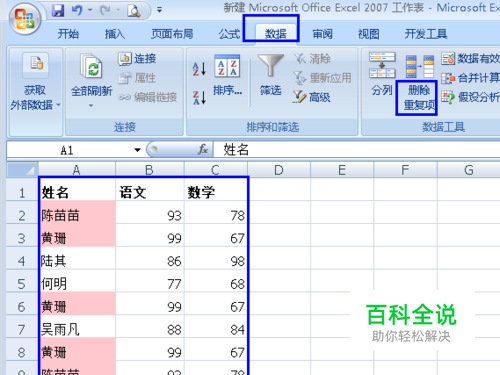
Task: Click the fx insert function button
Action: point(203,150)
